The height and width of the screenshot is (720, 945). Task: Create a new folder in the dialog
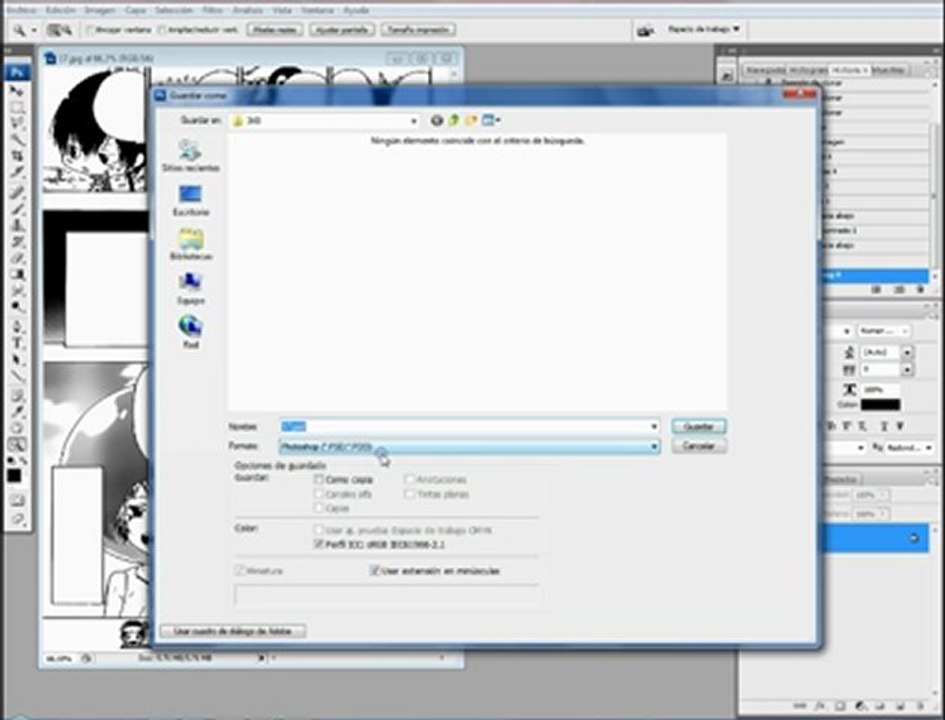click(470, 121)
